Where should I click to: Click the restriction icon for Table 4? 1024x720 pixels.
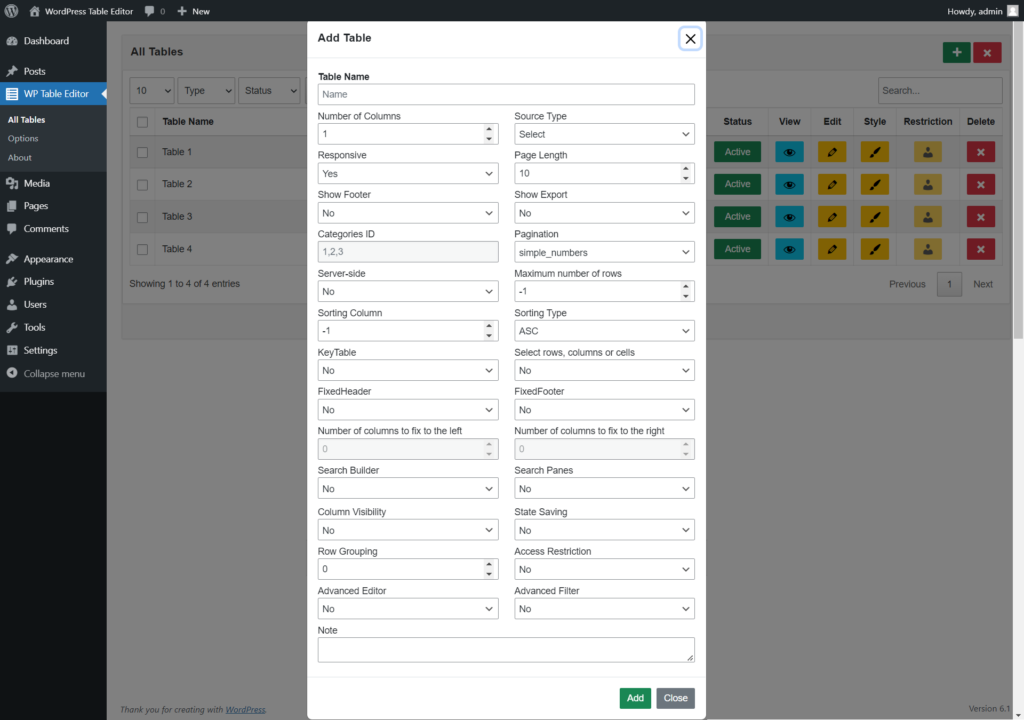(927, 249)
